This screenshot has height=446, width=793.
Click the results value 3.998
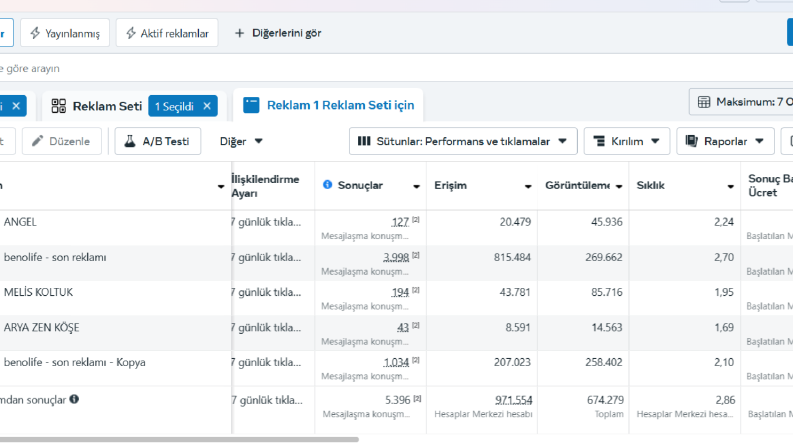[396, 257]
